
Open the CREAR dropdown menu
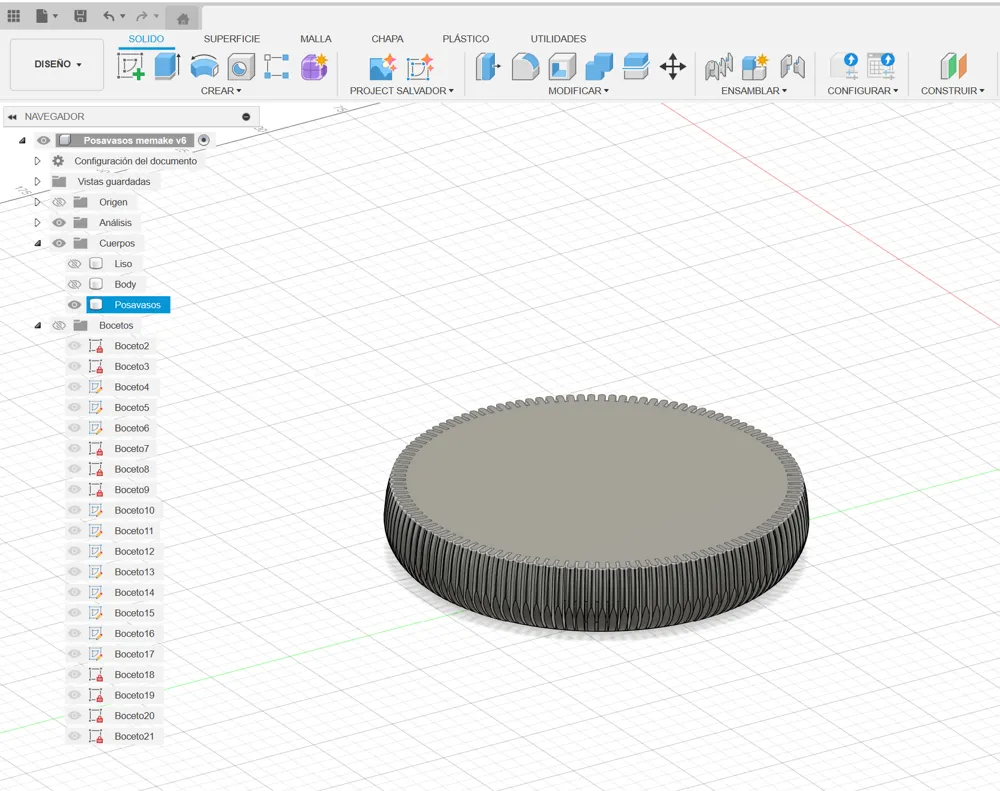point(221,91)
